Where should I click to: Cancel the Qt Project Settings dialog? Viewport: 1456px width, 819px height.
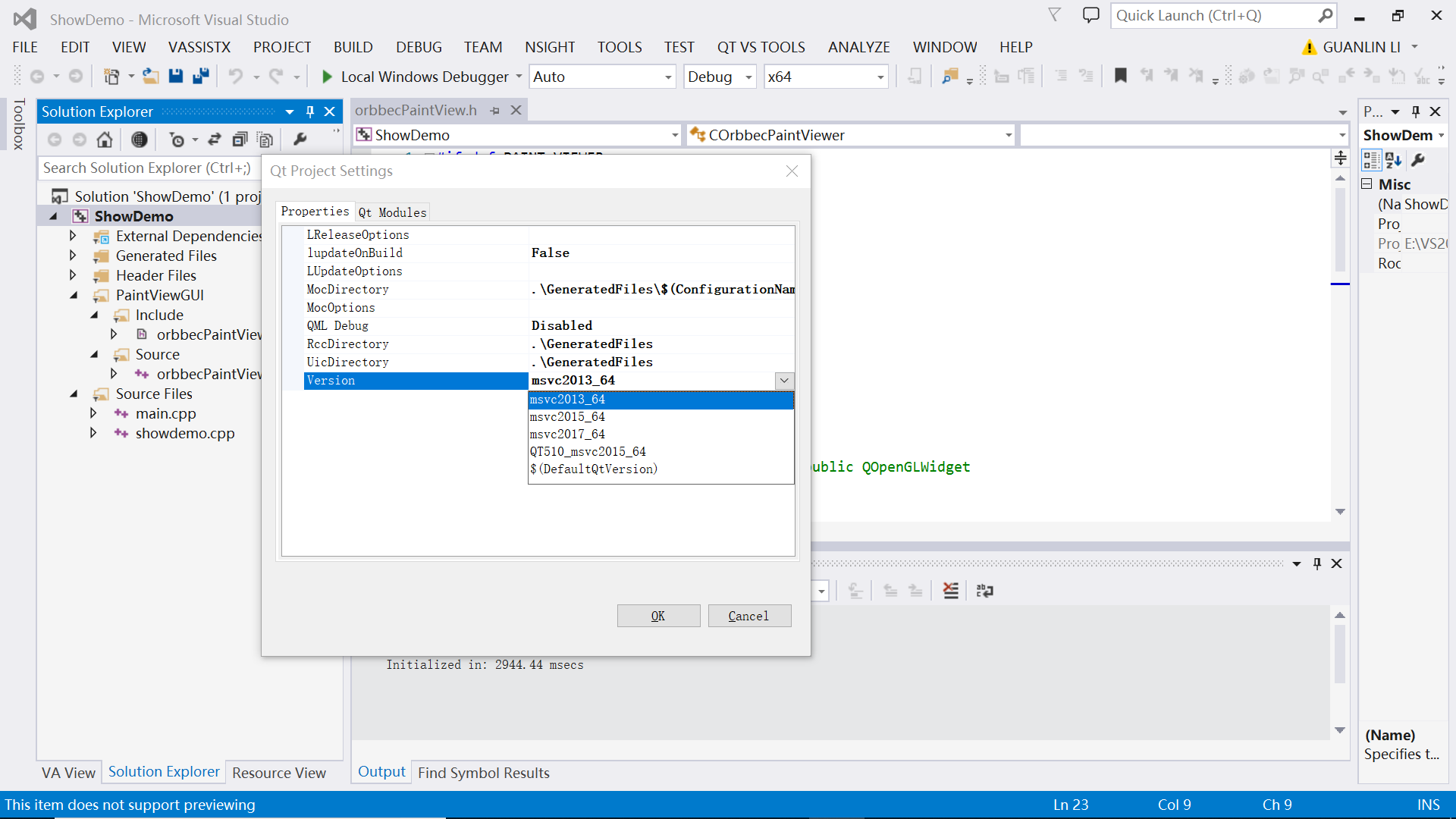point(749,615)
